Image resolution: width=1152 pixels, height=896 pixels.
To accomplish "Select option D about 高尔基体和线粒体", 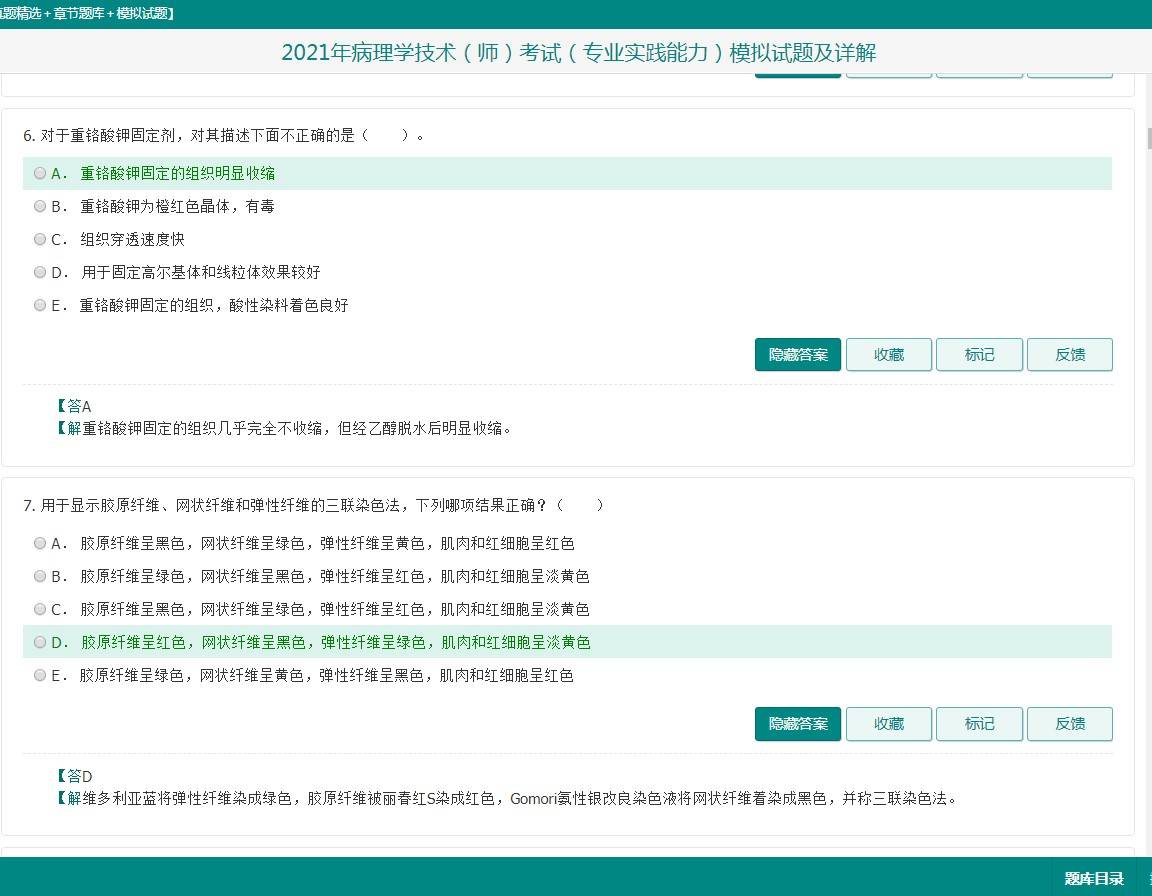I will coord(40,272).
